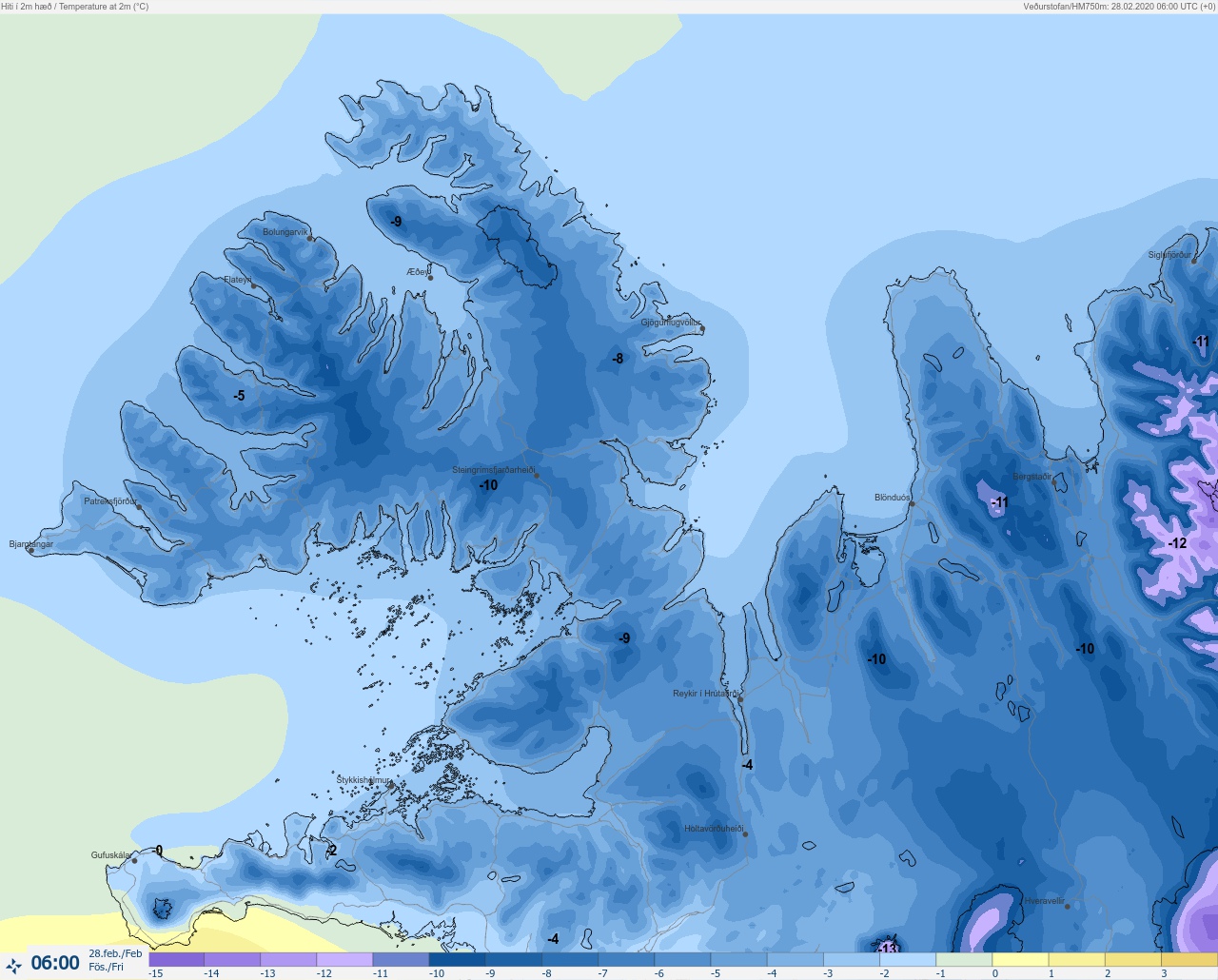
Task: Select the Holtavörðuheiði station label
Action: (714, 829)
